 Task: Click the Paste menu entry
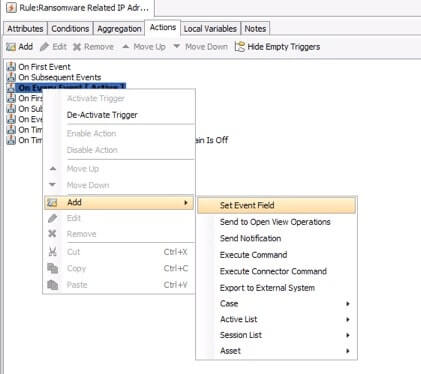point(119,285)
